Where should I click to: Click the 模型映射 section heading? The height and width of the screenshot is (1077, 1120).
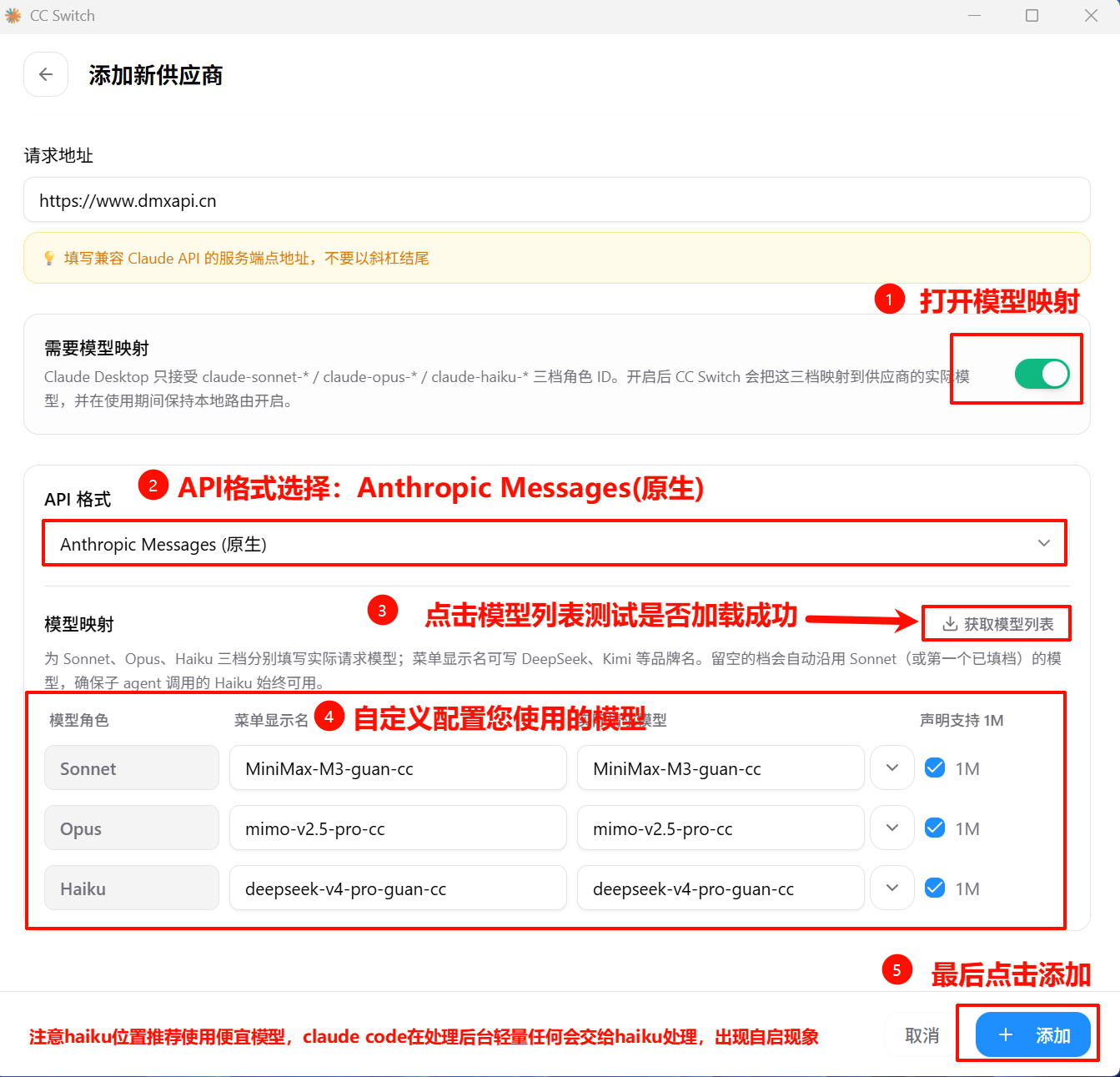pos(79,624)
